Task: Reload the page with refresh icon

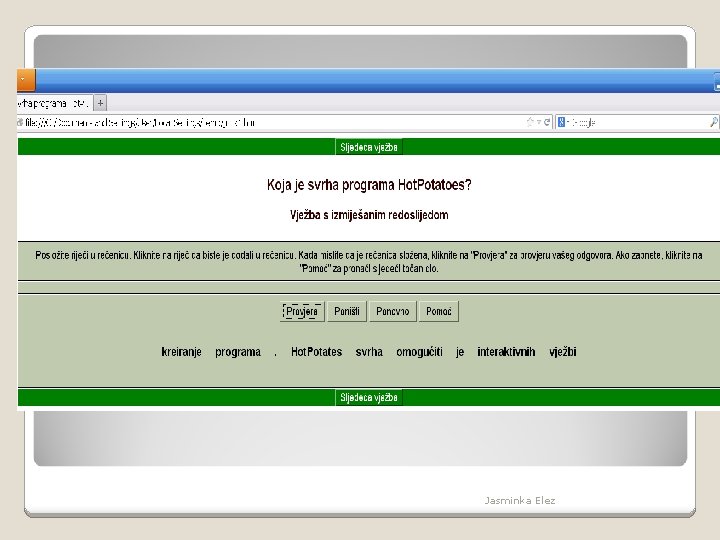Action: click(546, 122)
